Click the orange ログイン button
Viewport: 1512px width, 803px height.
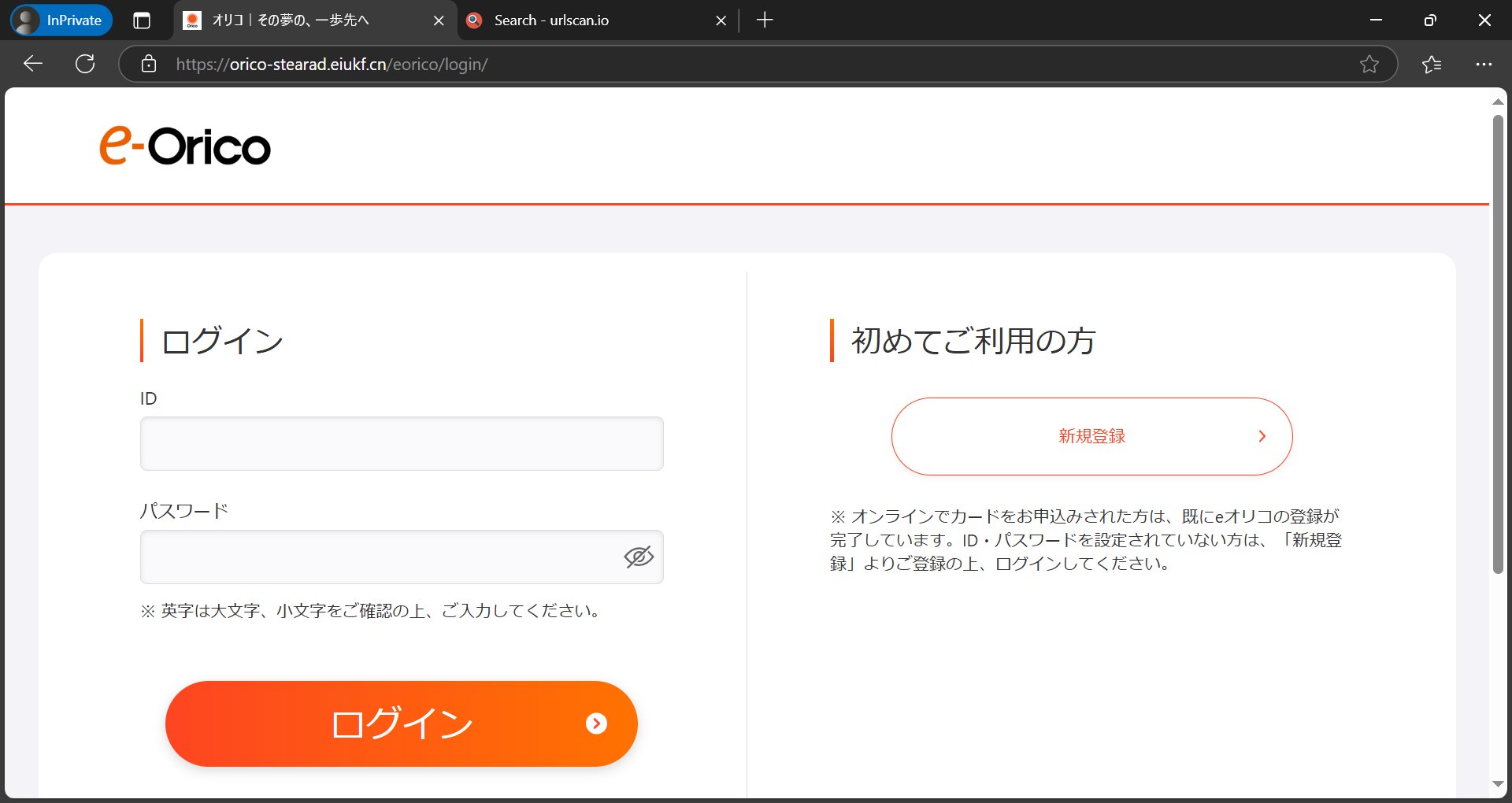402,723
